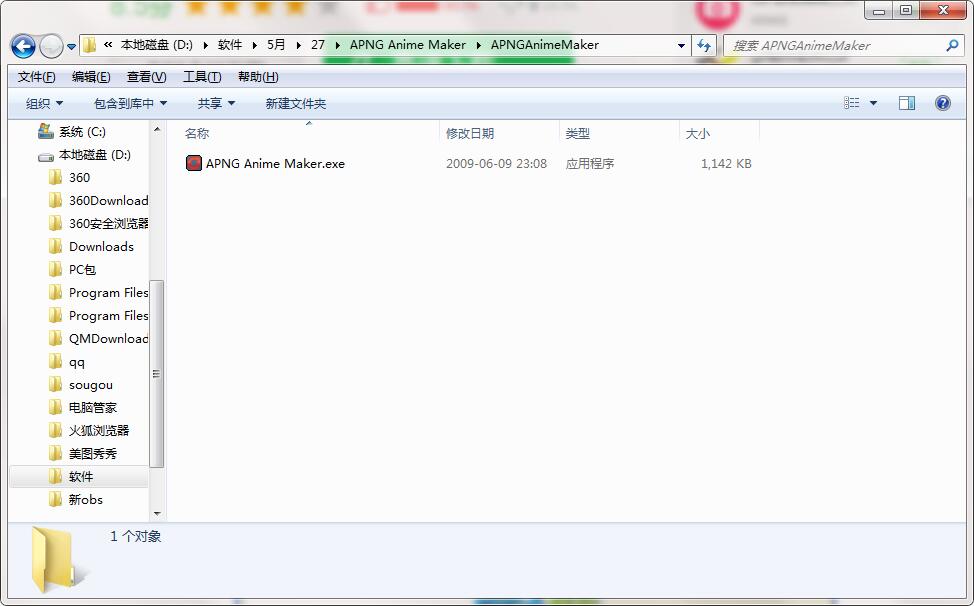Select 软件 in the address breadcrumb

point(230,45)
